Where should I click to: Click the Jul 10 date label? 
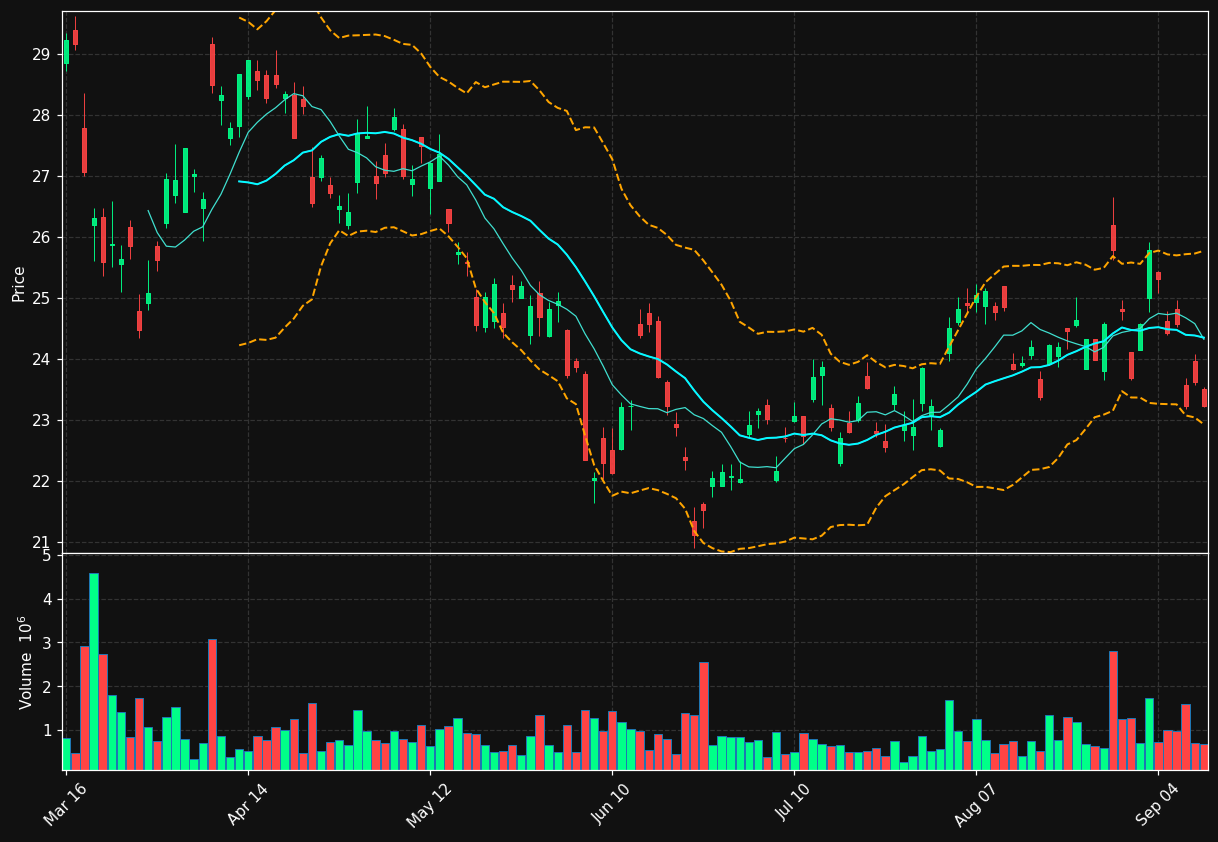[x=792, y=804]
